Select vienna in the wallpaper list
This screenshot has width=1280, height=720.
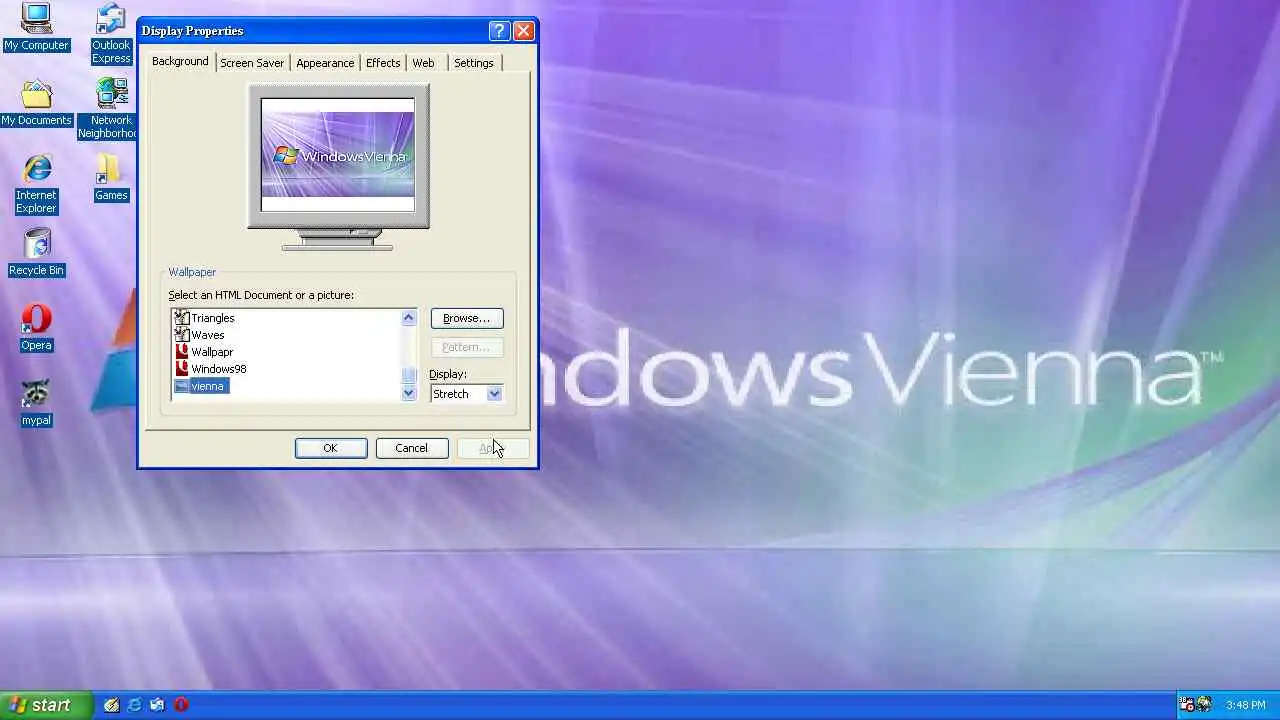pyautogui.click(x=207, y=386)
